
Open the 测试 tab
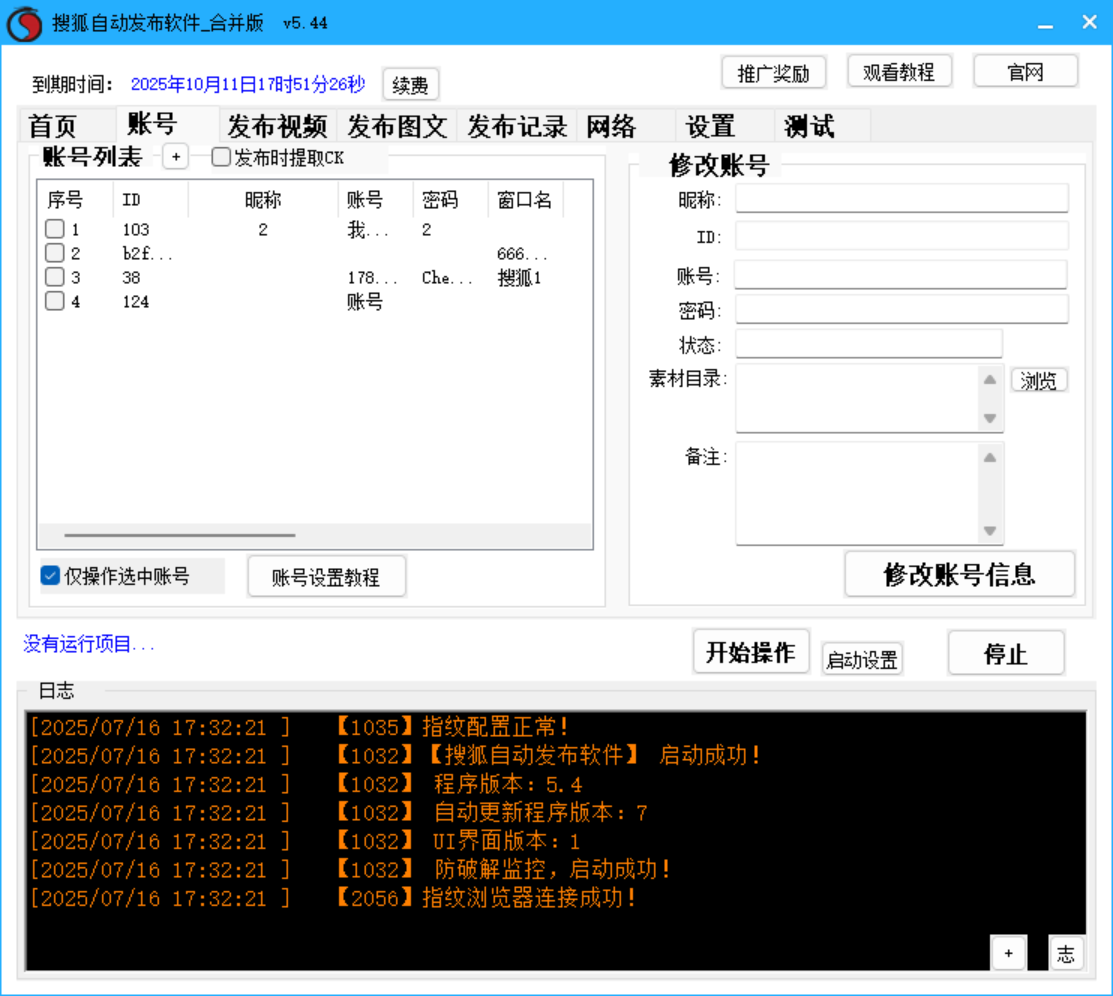click(x=822, y=126)
